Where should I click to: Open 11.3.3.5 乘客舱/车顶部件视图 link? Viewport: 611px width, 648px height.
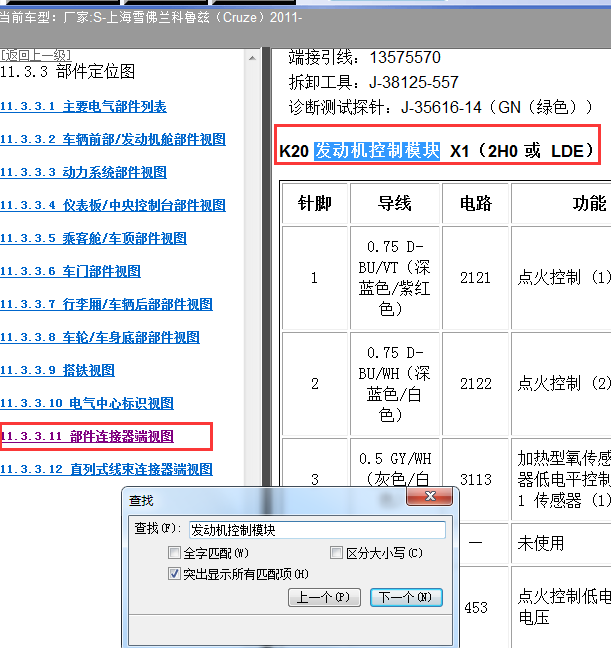click(93, 238)
